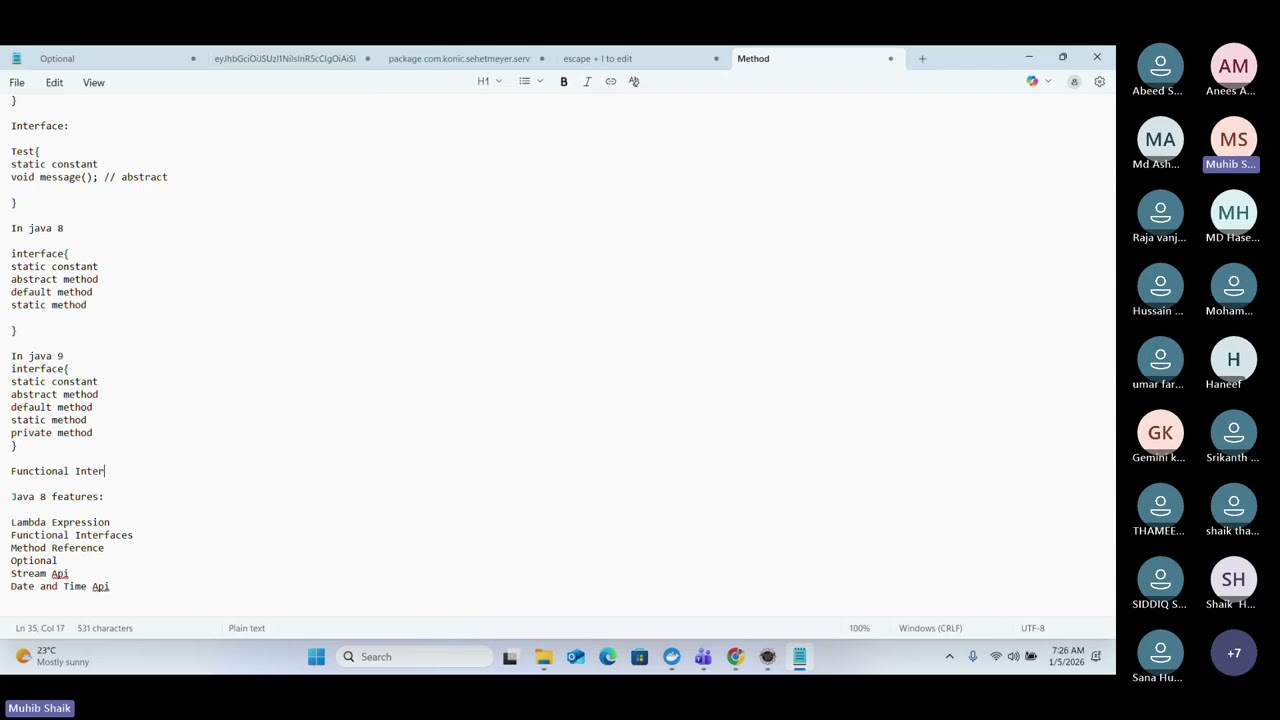The width and height of the screenshot is (1280, 720).
Task: Open Outlook from the taskbar
Action: [x=575, y=657]
